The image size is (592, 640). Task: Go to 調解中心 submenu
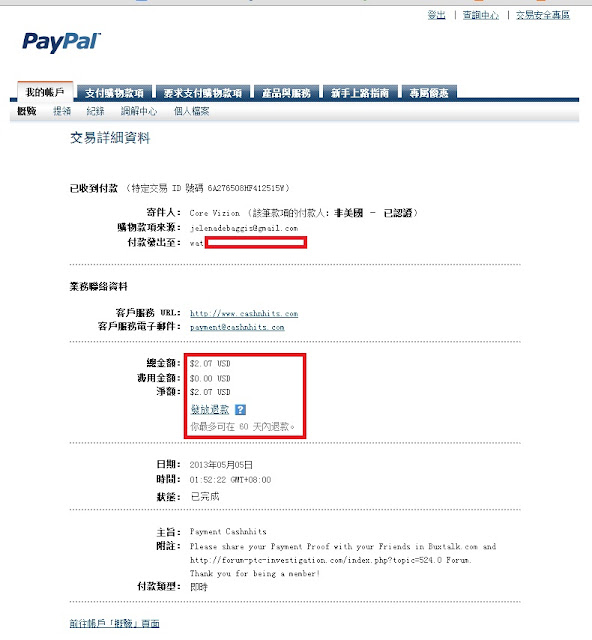pos(138,111)
